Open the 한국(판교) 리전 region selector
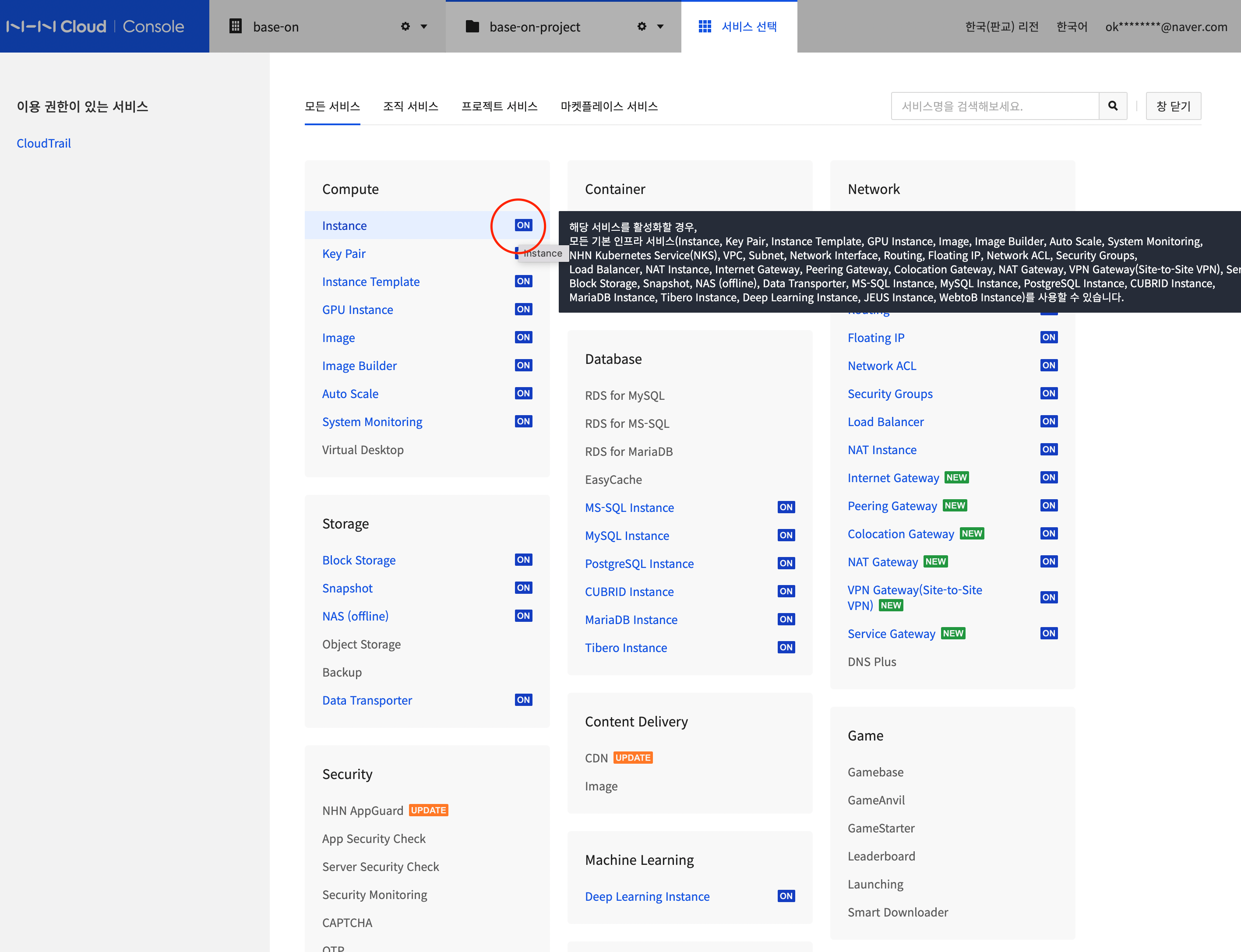 pos(1001,27)
